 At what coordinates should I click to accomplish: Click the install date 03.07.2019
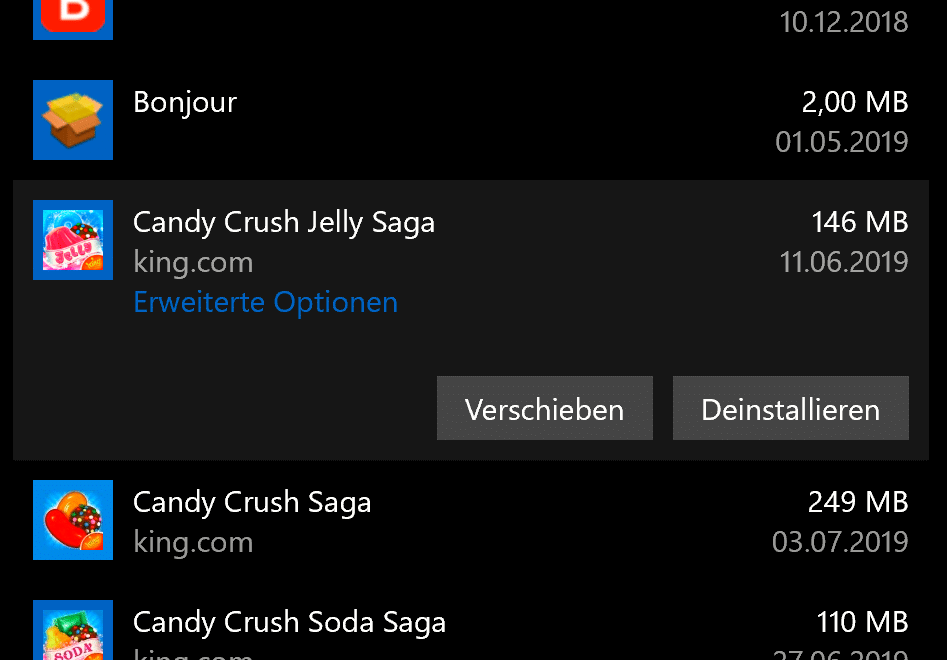[x=840, y=542]
